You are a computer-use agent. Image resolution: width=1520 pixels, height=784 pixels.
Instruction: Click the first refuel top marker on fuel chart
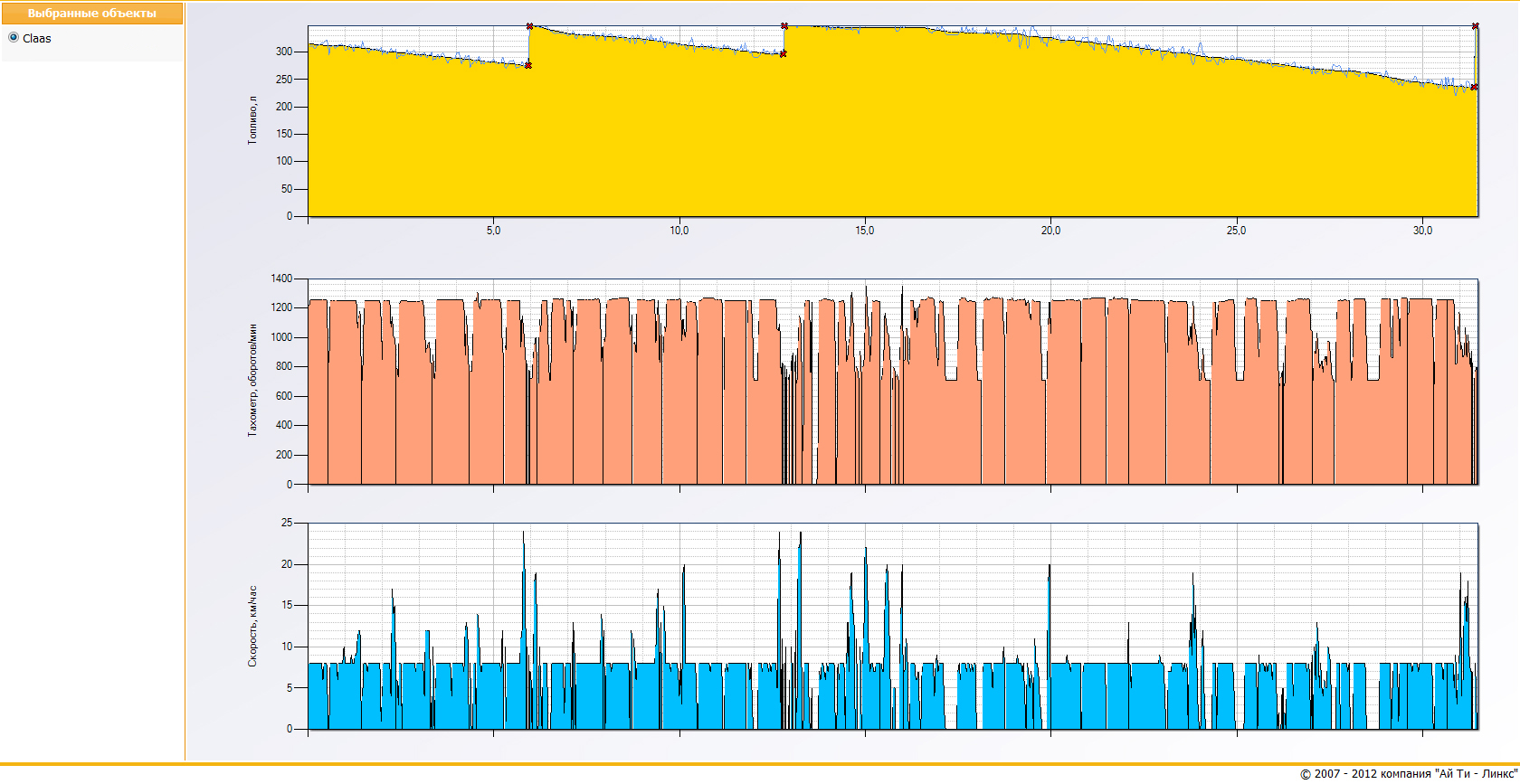(530, 26)
